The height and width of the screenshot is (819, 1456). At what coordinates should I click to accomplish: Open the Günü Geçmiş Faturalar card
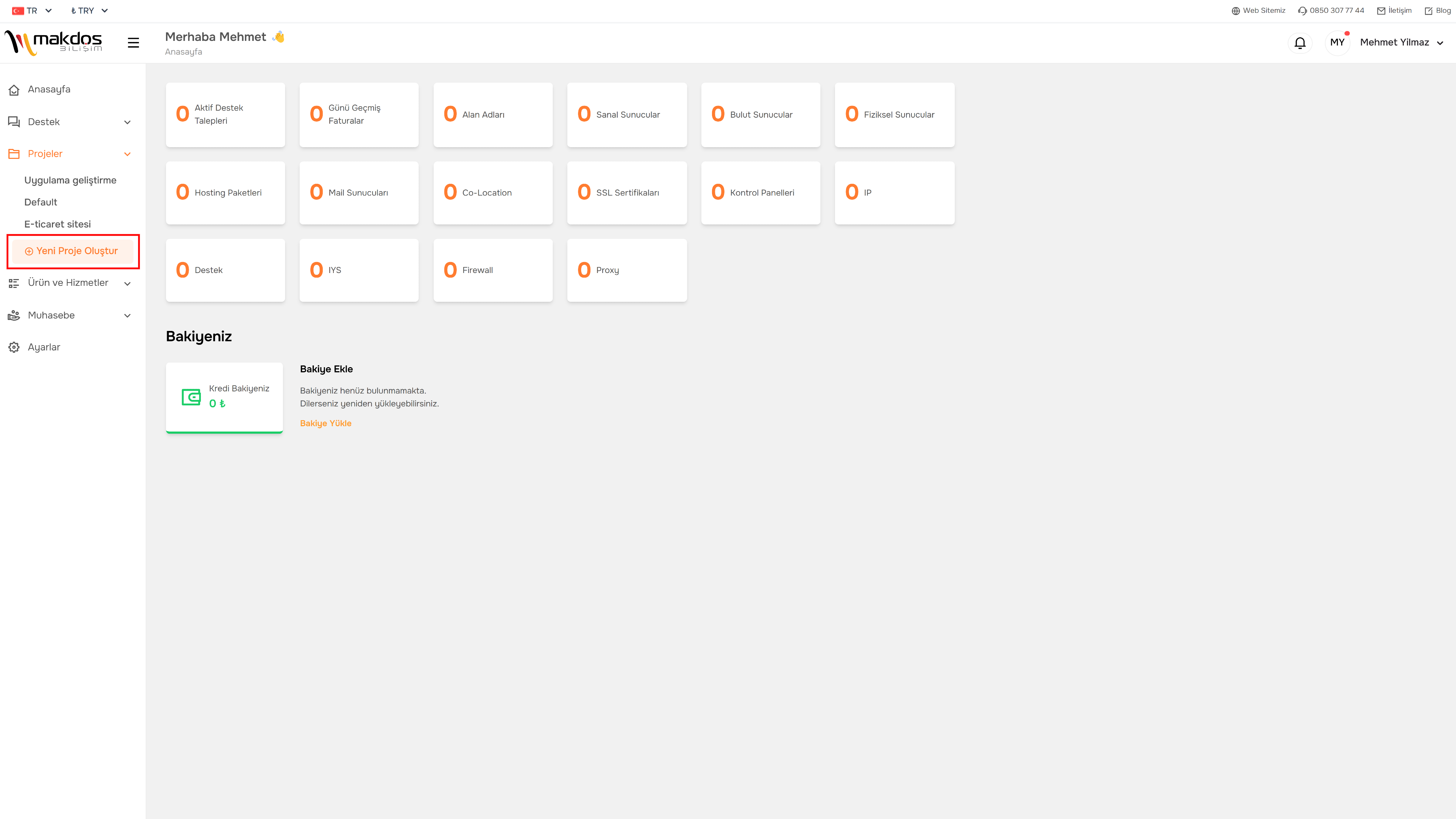(359, 115)
